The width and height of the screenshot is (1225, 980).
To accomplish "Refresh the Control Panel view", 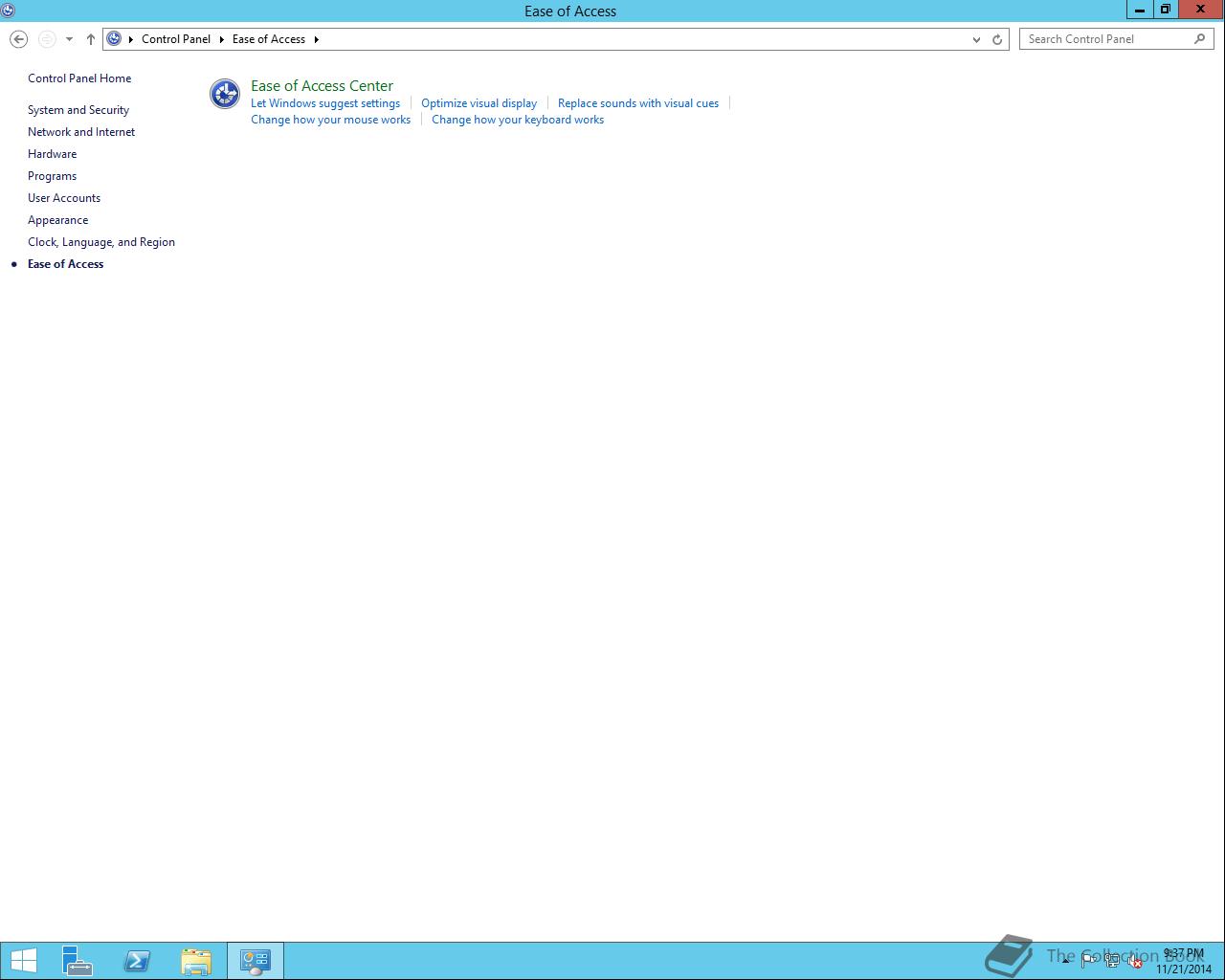I will click(x=997, y=39).
